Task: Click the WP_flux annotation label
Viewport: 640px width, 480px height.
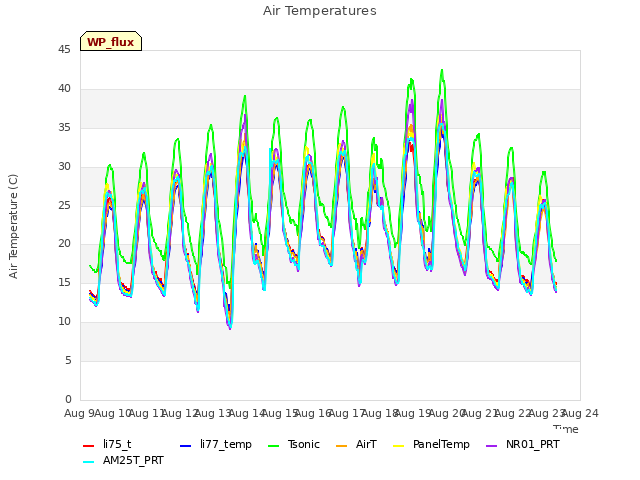Action: (x=111, y=42)
